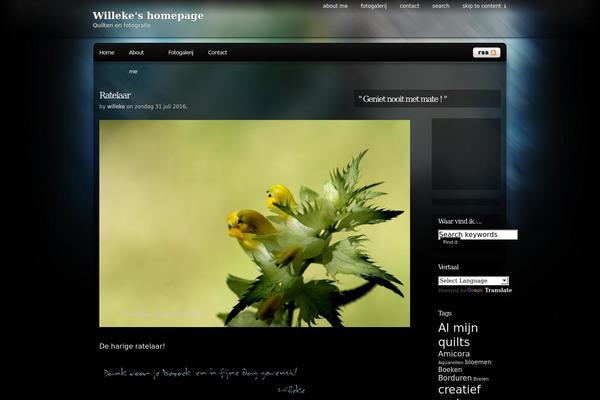Click top 'fotogalerij' link

coord(374,6)
